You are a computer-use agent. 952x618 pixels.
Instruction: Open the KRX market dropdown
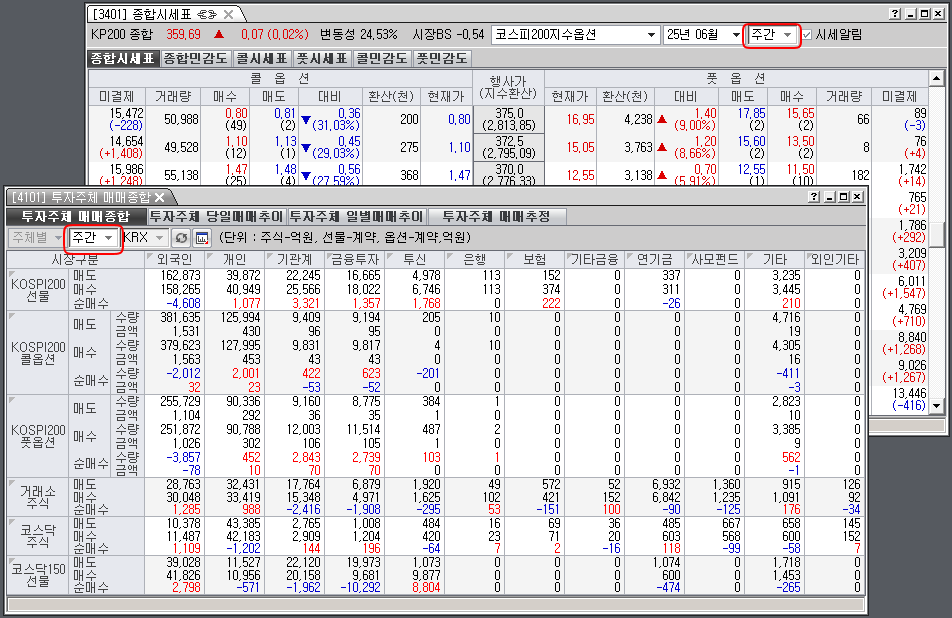(x=158, y=239)
